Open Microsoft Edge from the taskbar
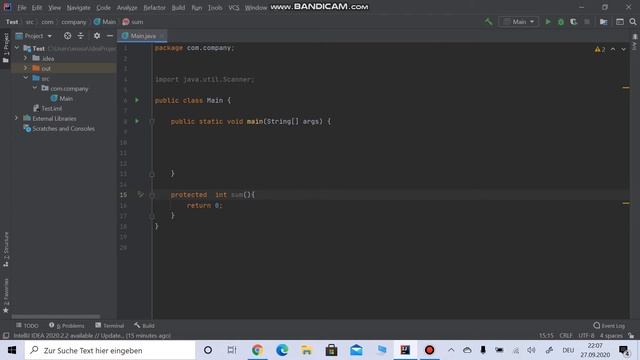 coord(282,350)
